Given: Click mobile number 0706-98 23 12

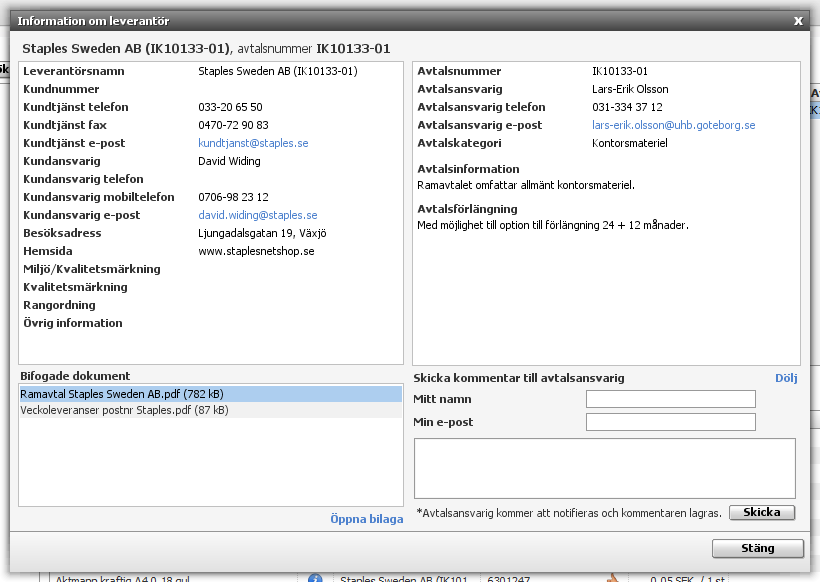Looking at the screenshot, I should [233, 197].
